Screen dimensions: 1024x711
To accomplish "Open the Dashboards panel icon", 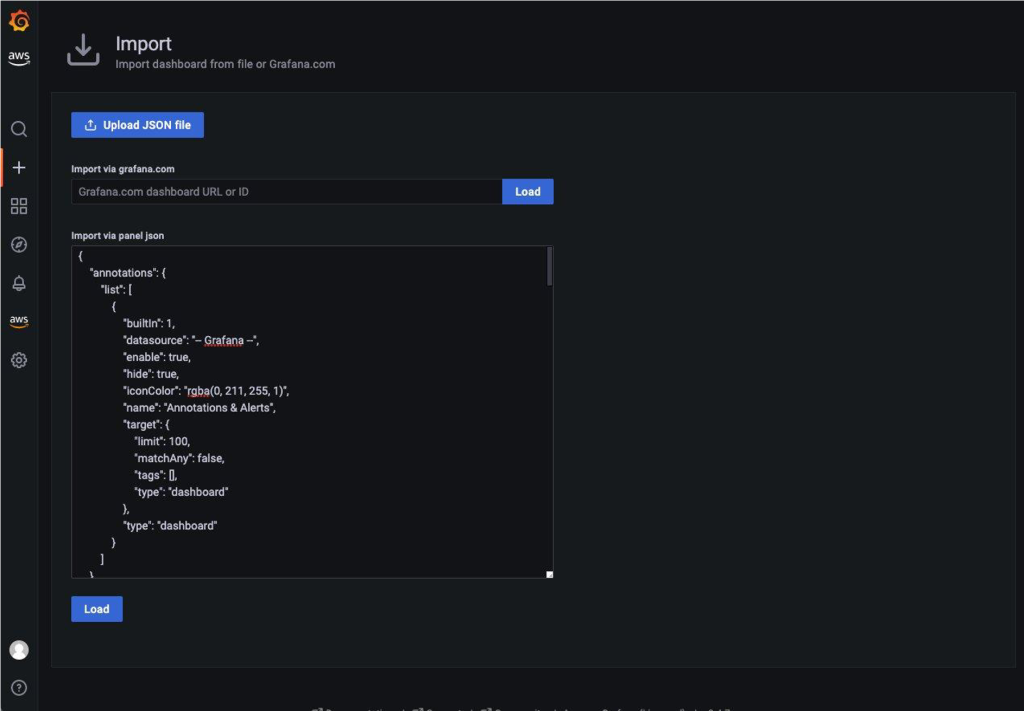I will 18,205.
